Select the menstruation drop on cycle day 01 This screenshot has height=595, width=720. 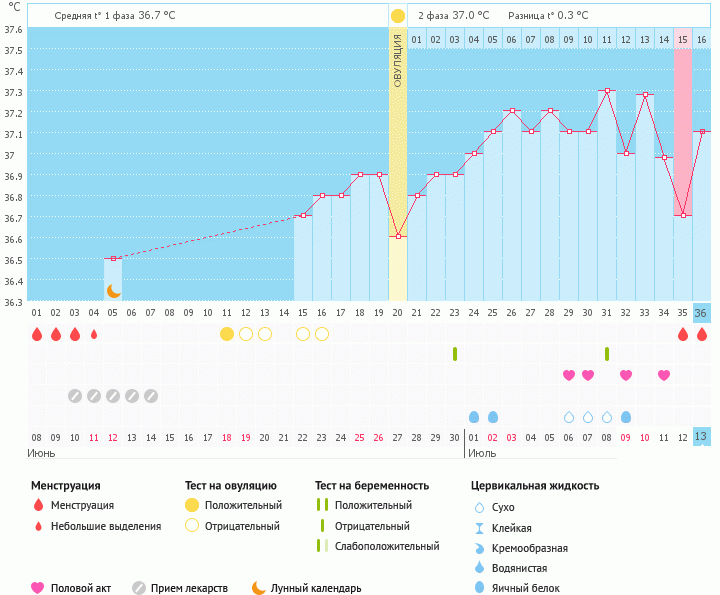(x=37, y=334)
